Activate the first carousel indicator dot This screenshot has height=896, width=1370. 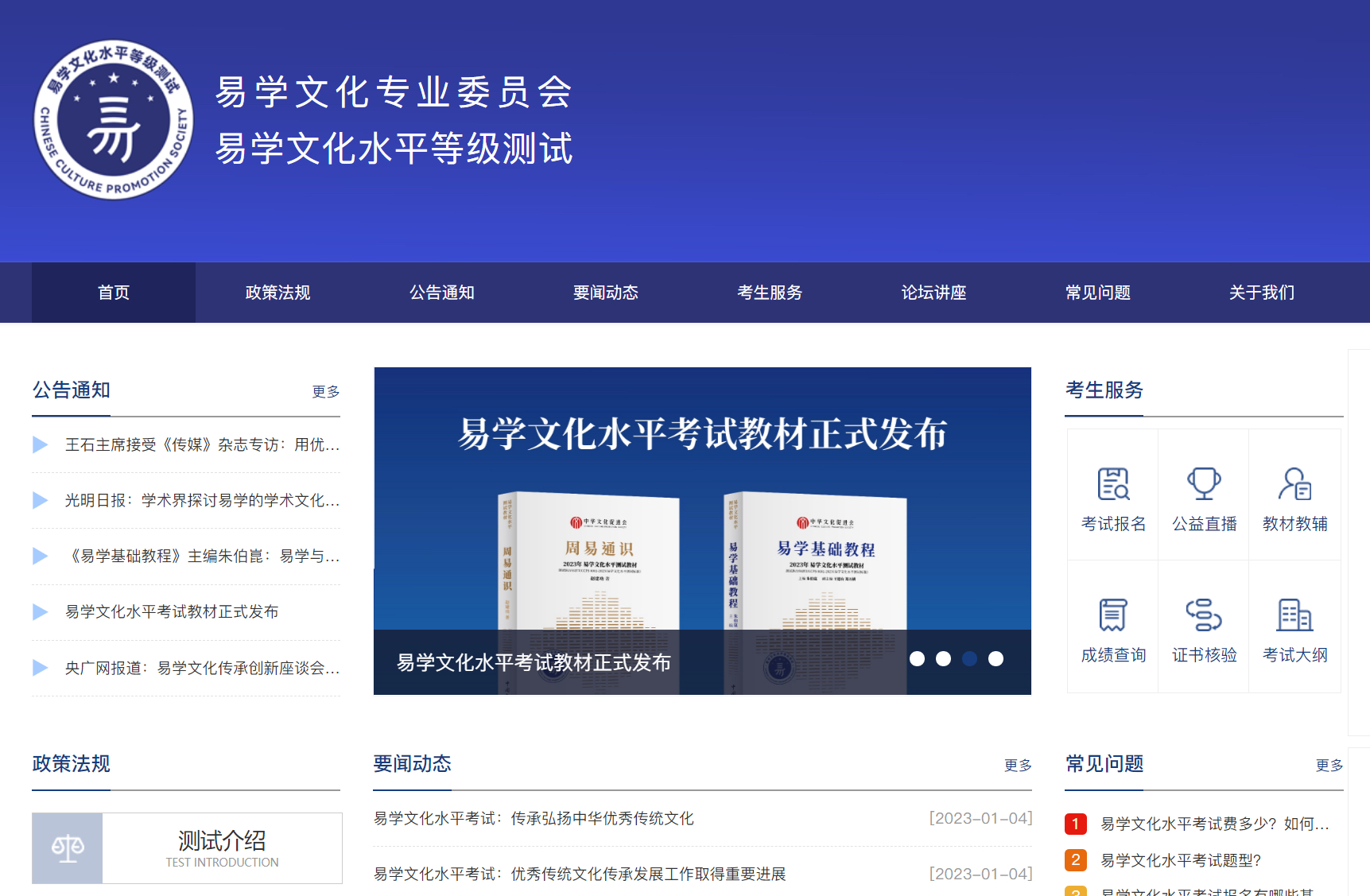click(x=918, y=658)
